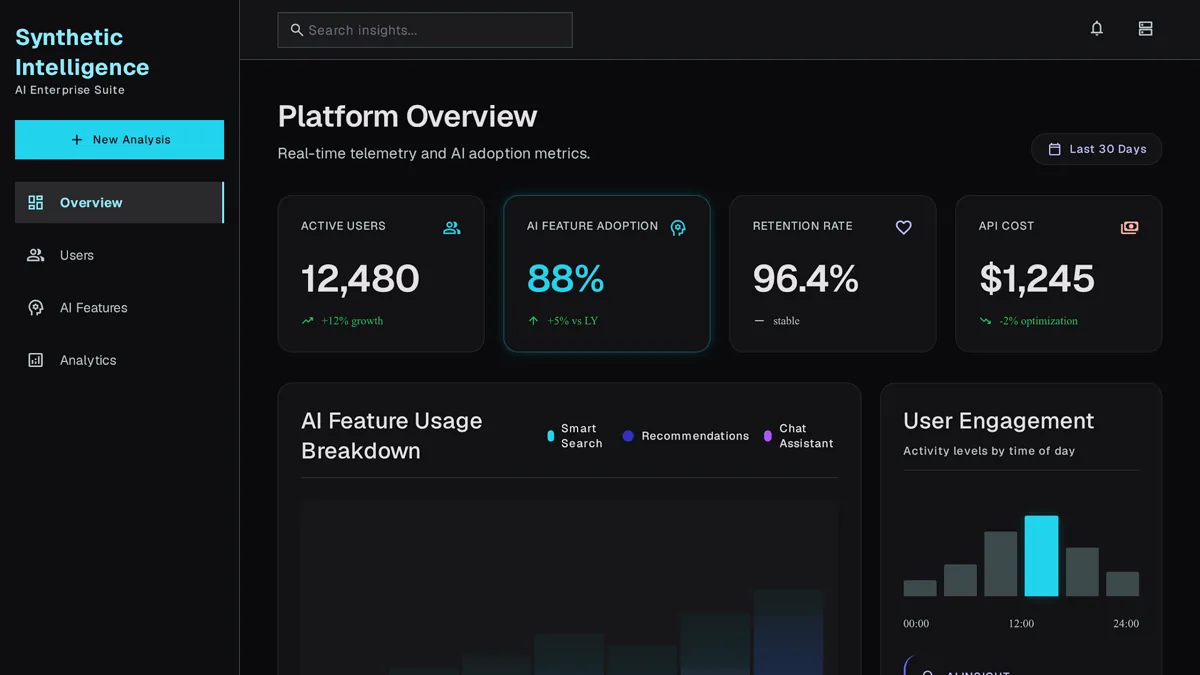Image resolution: width=1200 pixels, height=675 pixels.
Task: Click the User Engagement card title
Action: tap(998, 421)
